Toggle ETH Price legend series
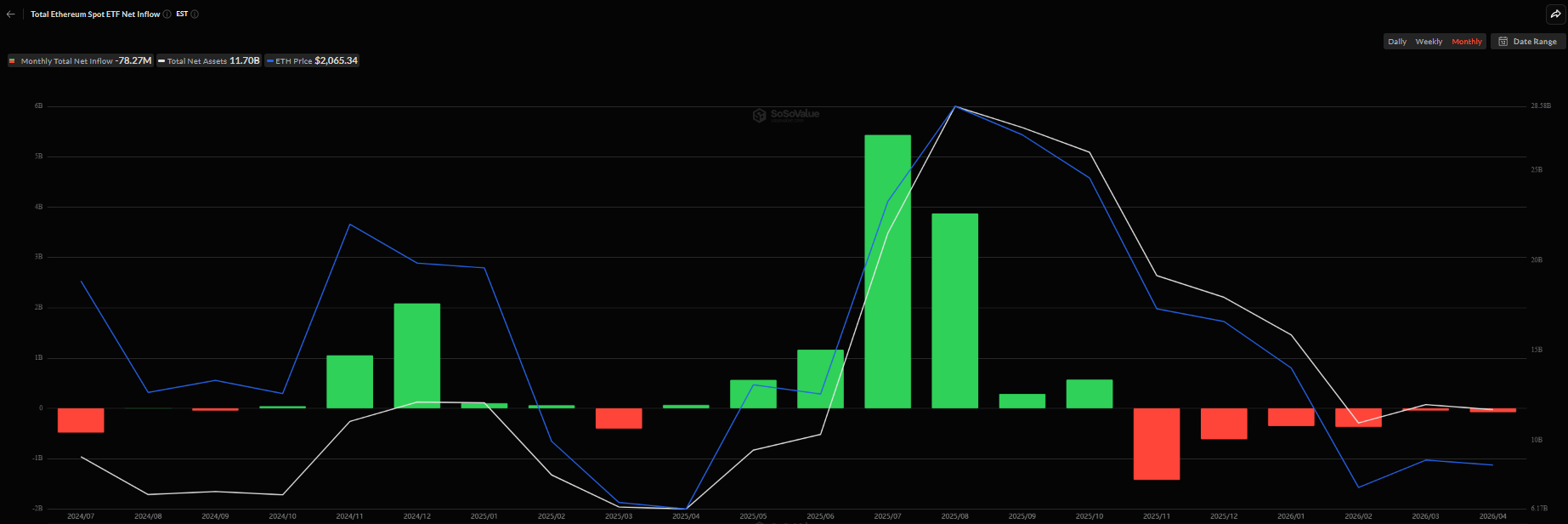 [x=312, y=61]
